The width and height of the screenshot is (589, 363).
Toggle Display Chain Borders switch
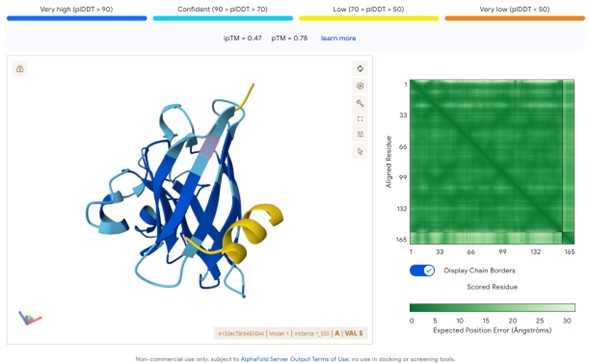(422, 271)
